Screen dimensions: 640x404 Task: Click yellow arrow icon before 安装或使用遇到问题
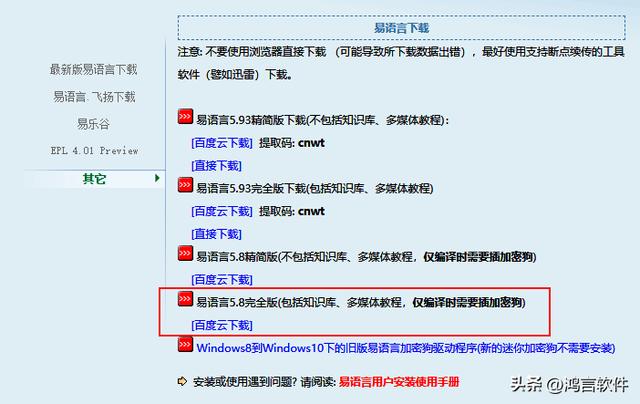tap(182, 381)
